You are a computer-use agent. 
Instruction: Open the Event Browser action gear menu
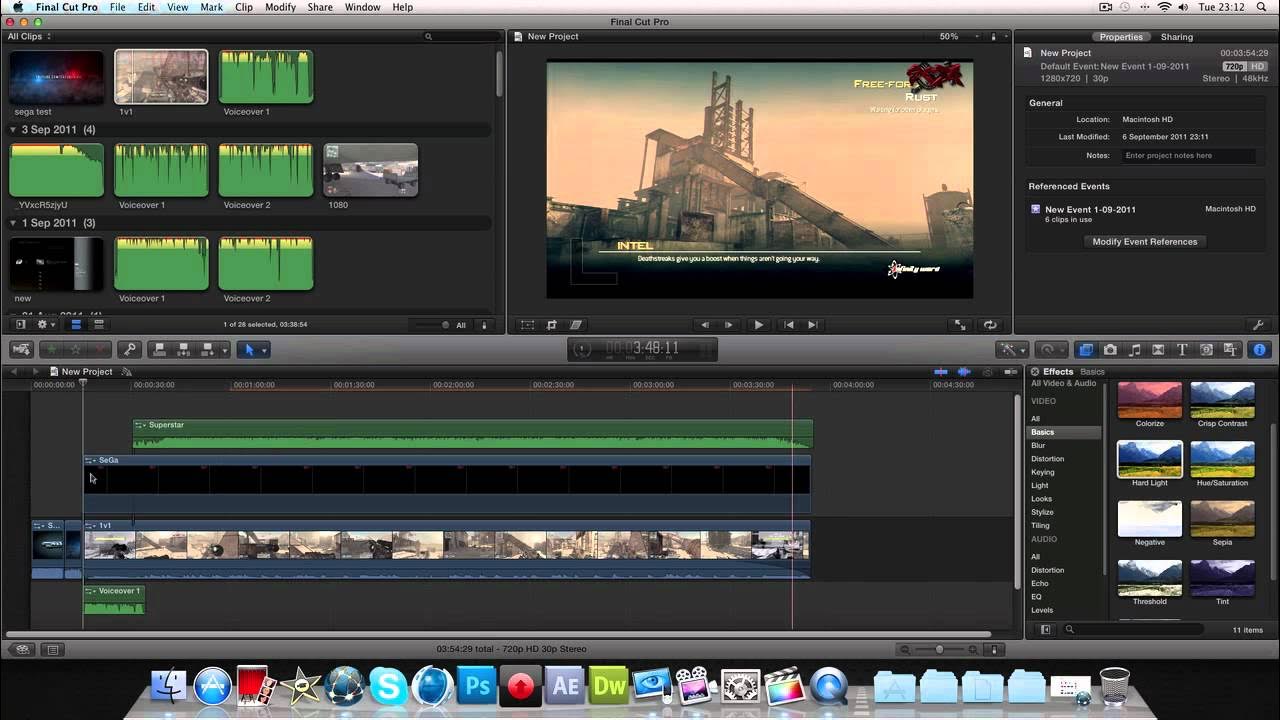coord(46,325)
